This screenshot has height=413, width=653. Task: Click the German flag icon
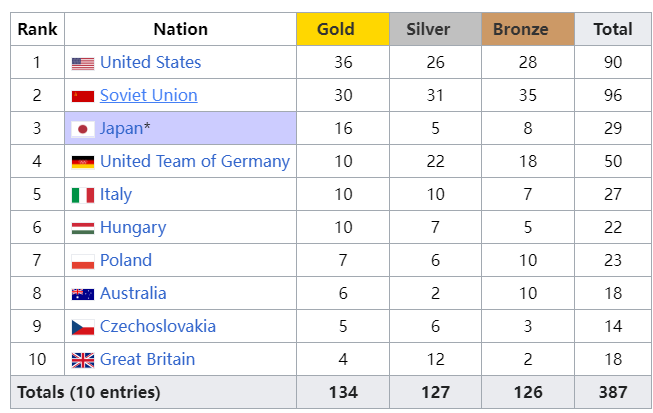coord(83,162)
